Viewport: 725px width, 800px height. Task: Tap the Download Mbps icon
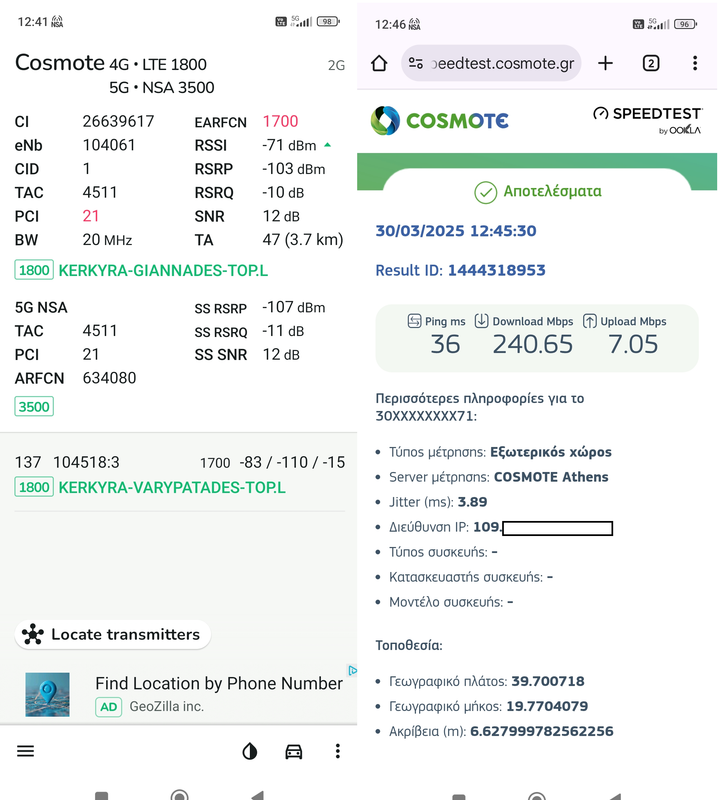[x=481, y=321]
